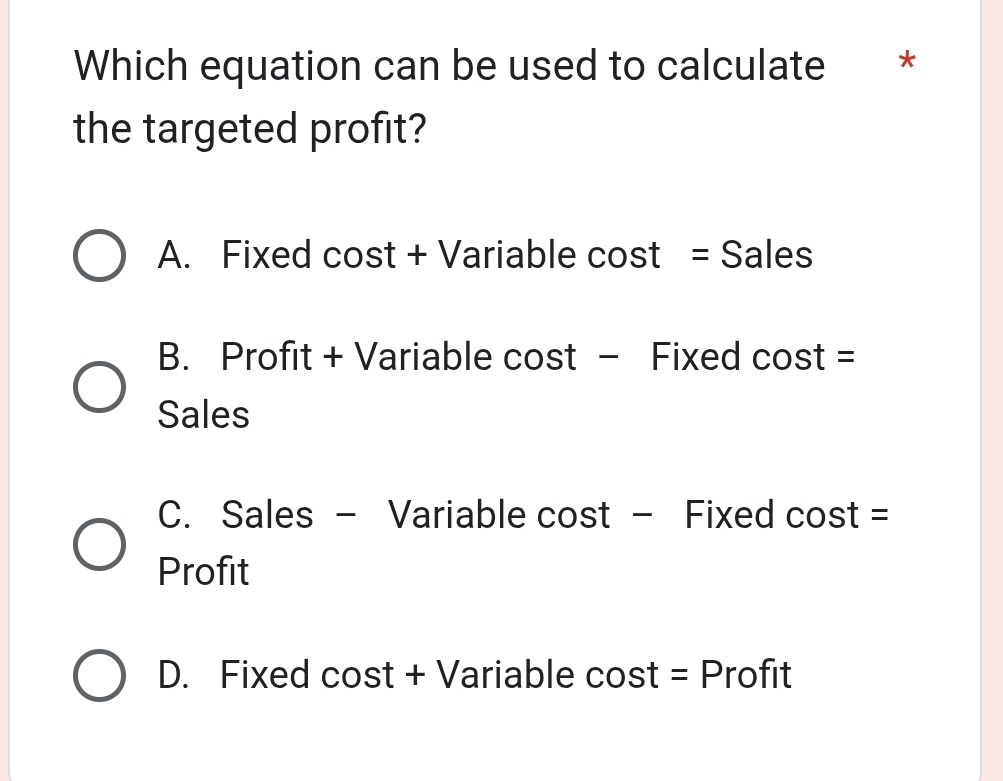
Task: Click the wrapped word 'Profit' under option C
Action: click(x=203, y=571)
